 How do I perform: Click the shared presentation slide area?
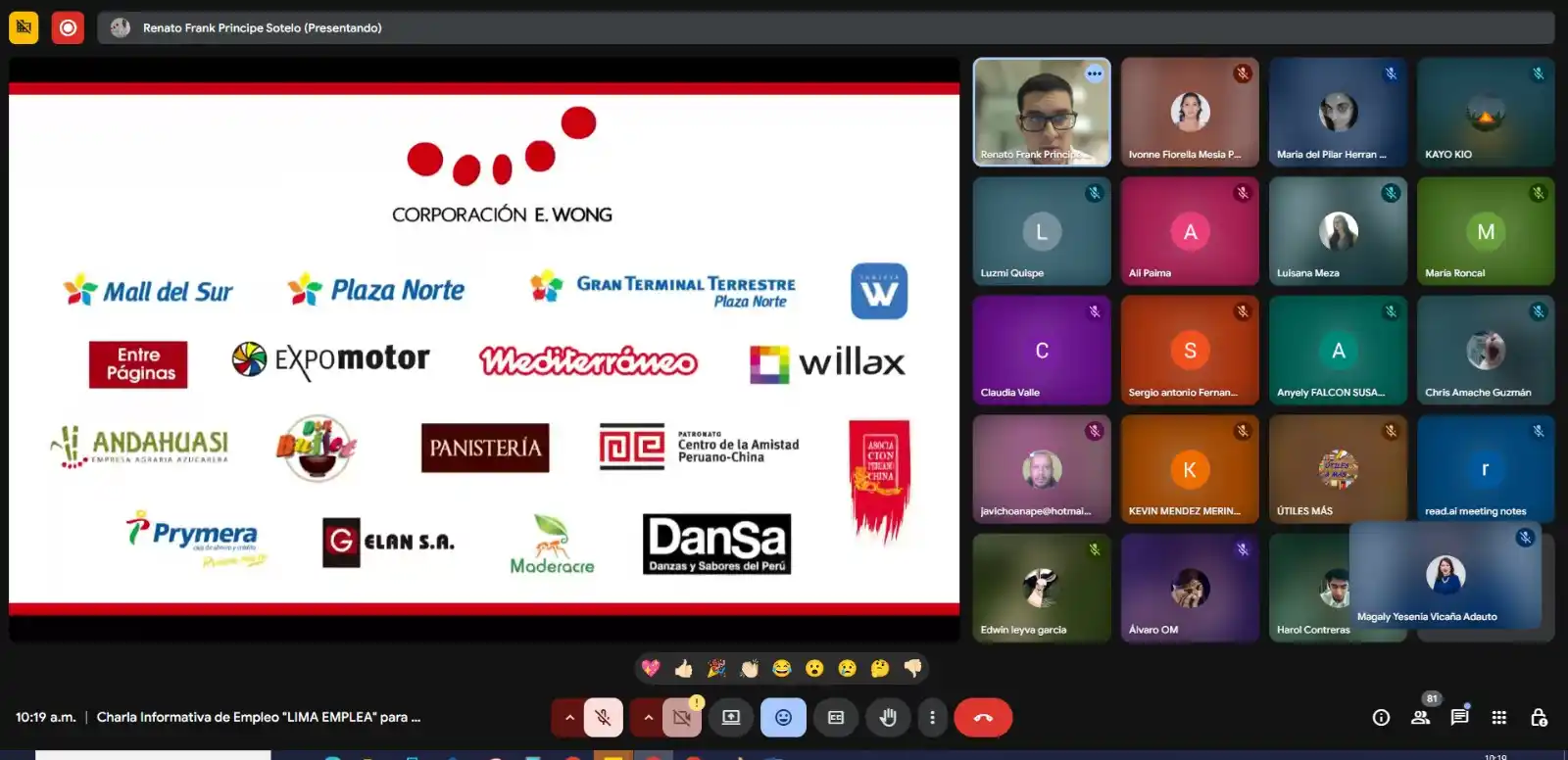[x=484, y=349]
